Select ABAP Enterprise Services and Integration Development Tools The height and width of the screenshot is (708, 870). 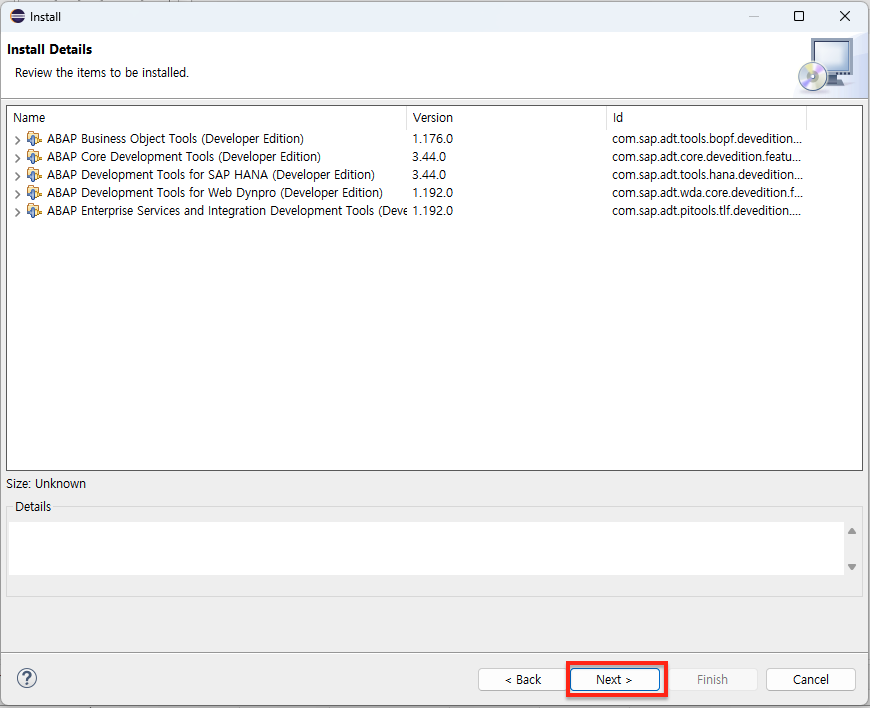(x=226, y=211)
